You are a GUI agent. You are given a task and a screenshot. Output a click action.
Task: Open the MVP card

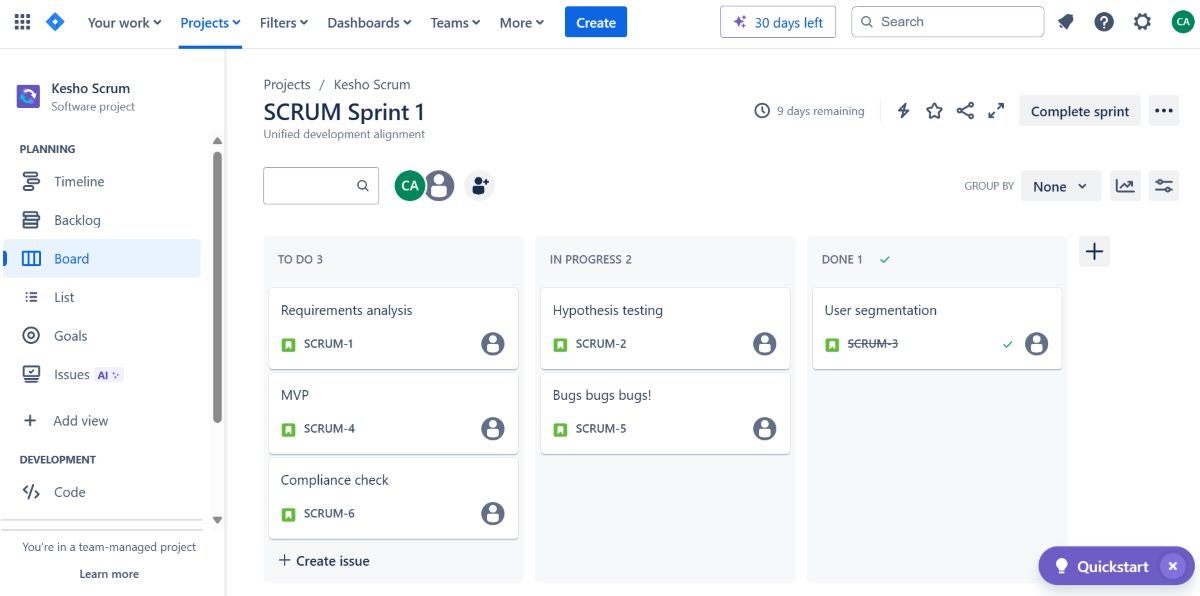click(x=394, y=413)
